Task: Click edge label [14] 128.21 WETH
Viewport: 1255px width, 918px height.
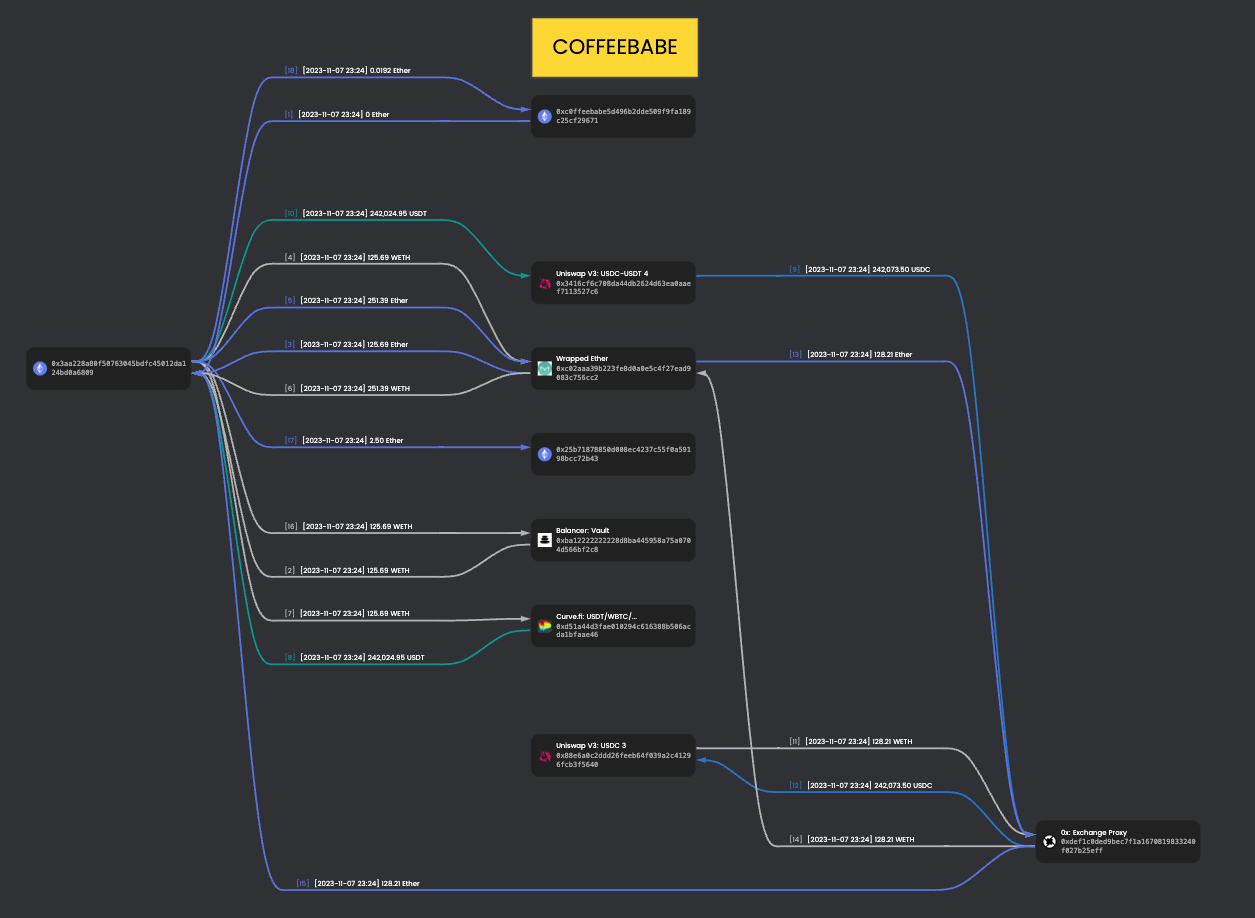Action: 851,839
